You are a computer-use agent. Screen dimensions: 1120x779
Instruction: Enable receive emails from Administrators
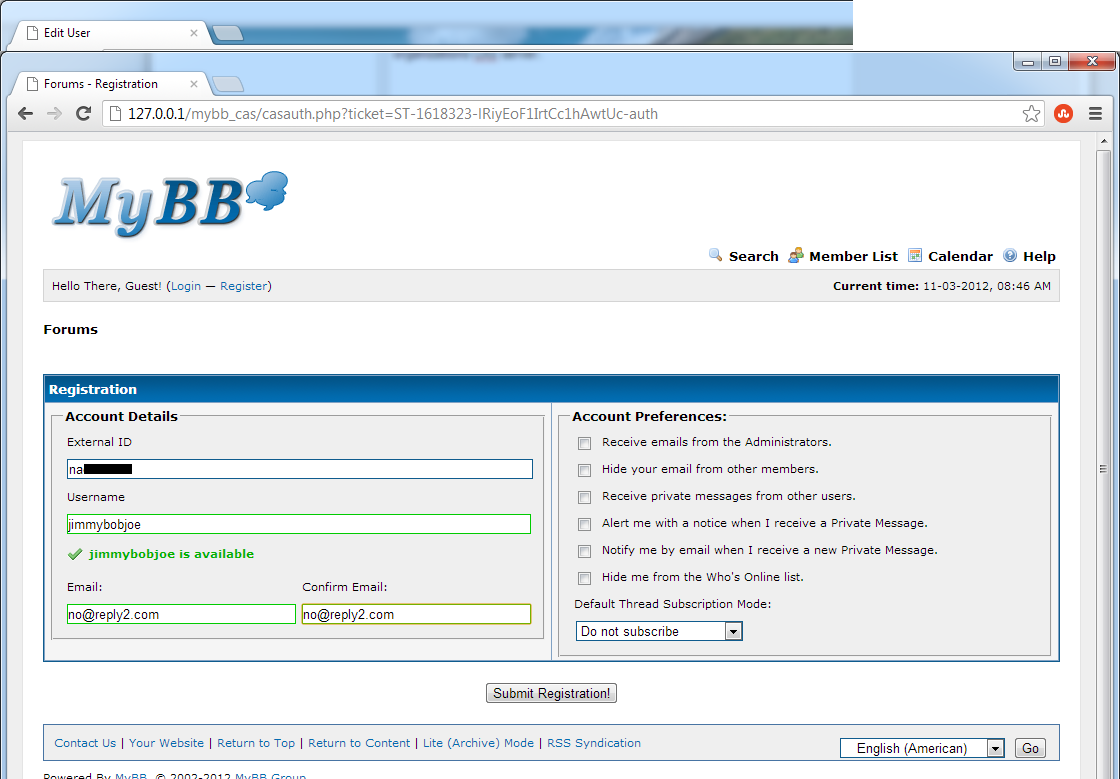point(584,443)
